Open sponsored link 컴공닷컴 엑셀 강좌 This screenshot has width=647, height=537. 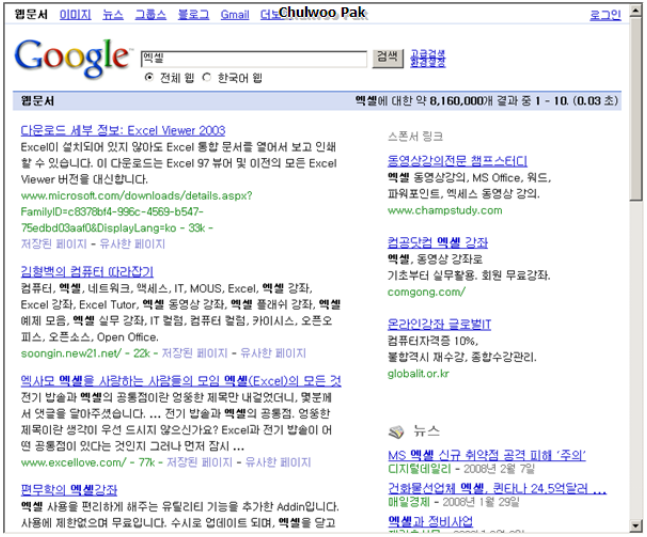tap(437, 242)
